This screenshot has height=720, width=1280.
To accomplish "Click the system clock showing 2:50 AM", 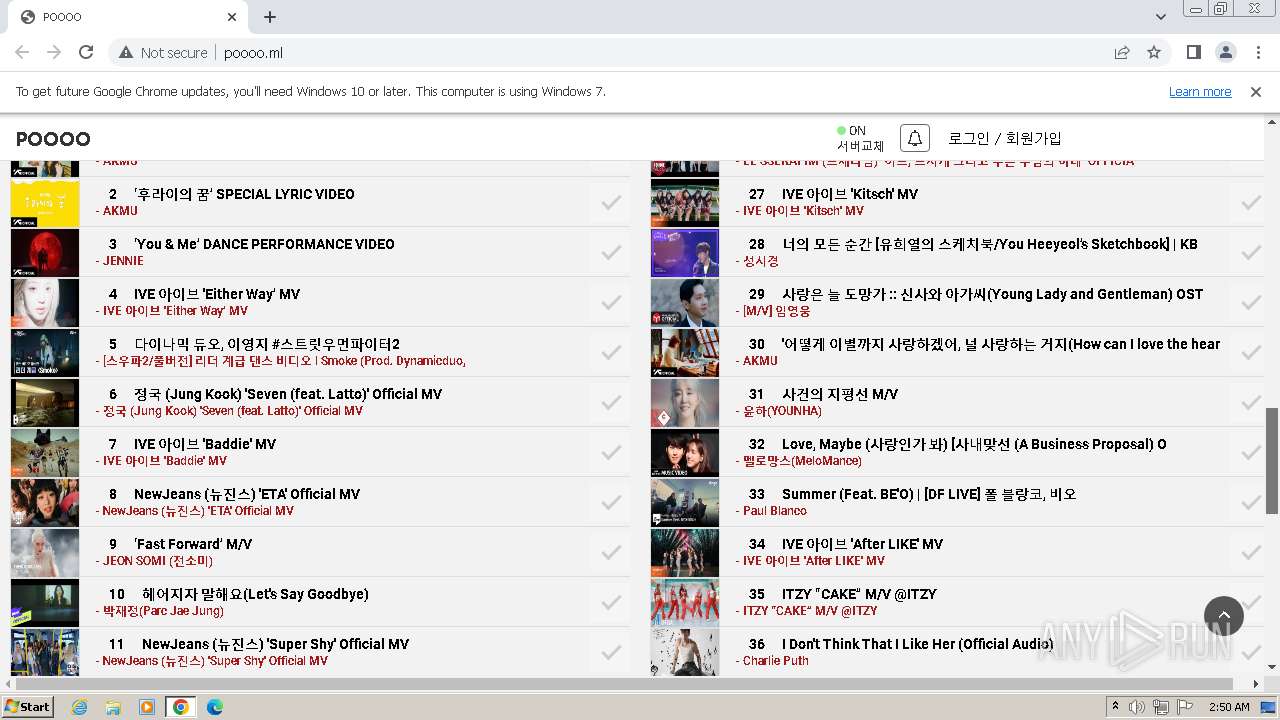I will (1229, 707).
